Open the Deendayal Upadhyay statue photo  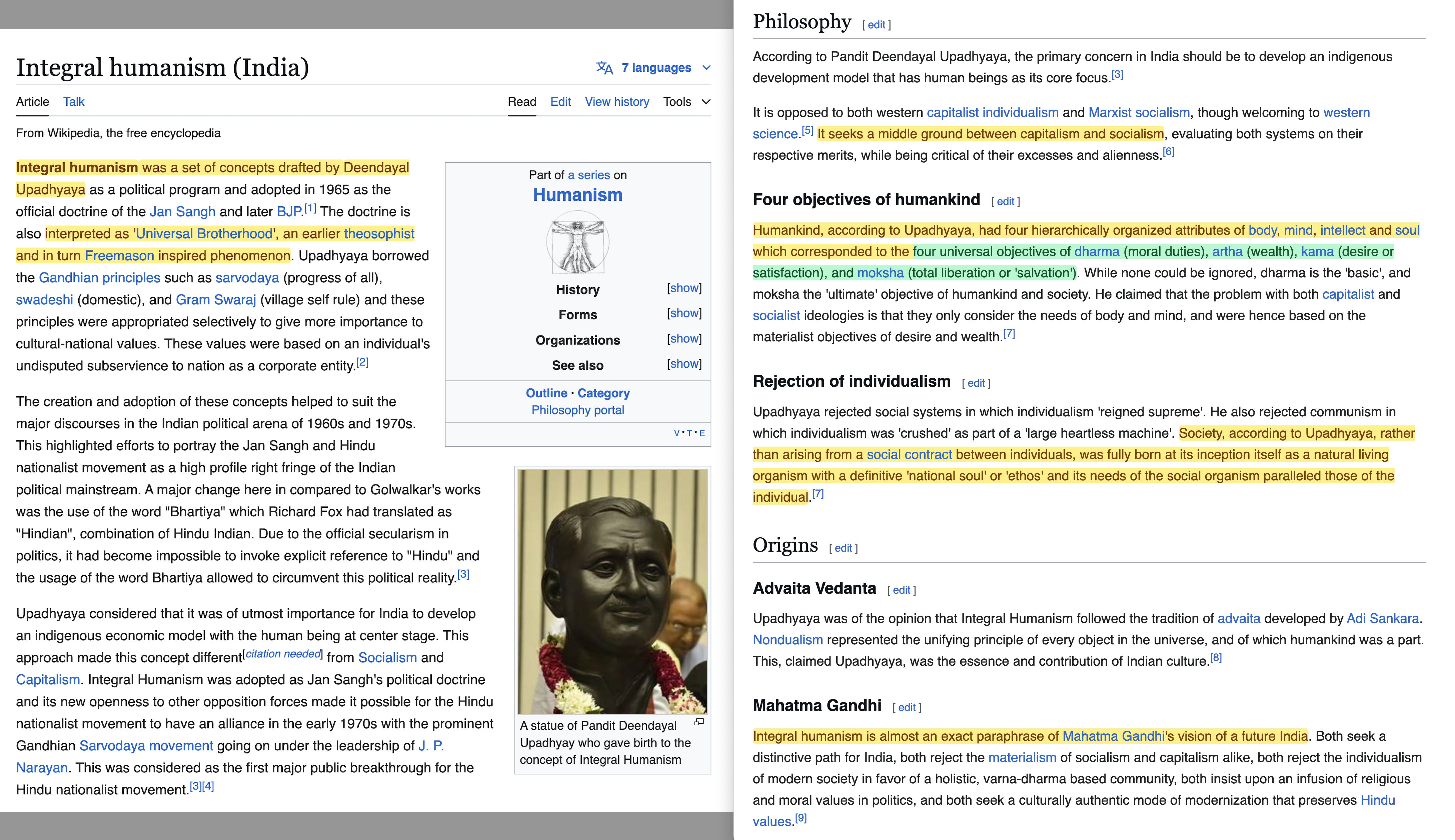pyautogui.click(x=612, y=592)
